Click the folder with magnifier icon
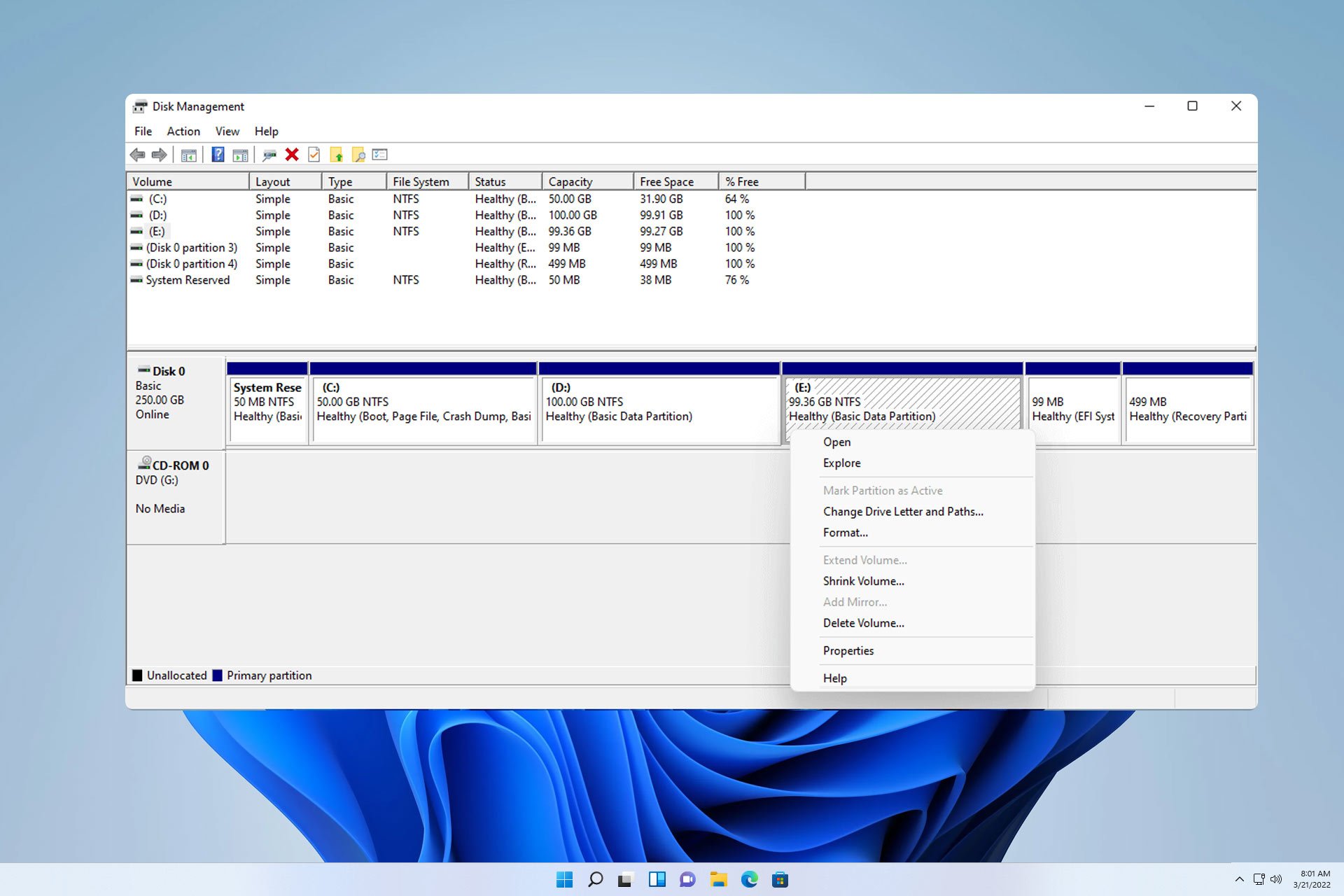 (358, 155)
